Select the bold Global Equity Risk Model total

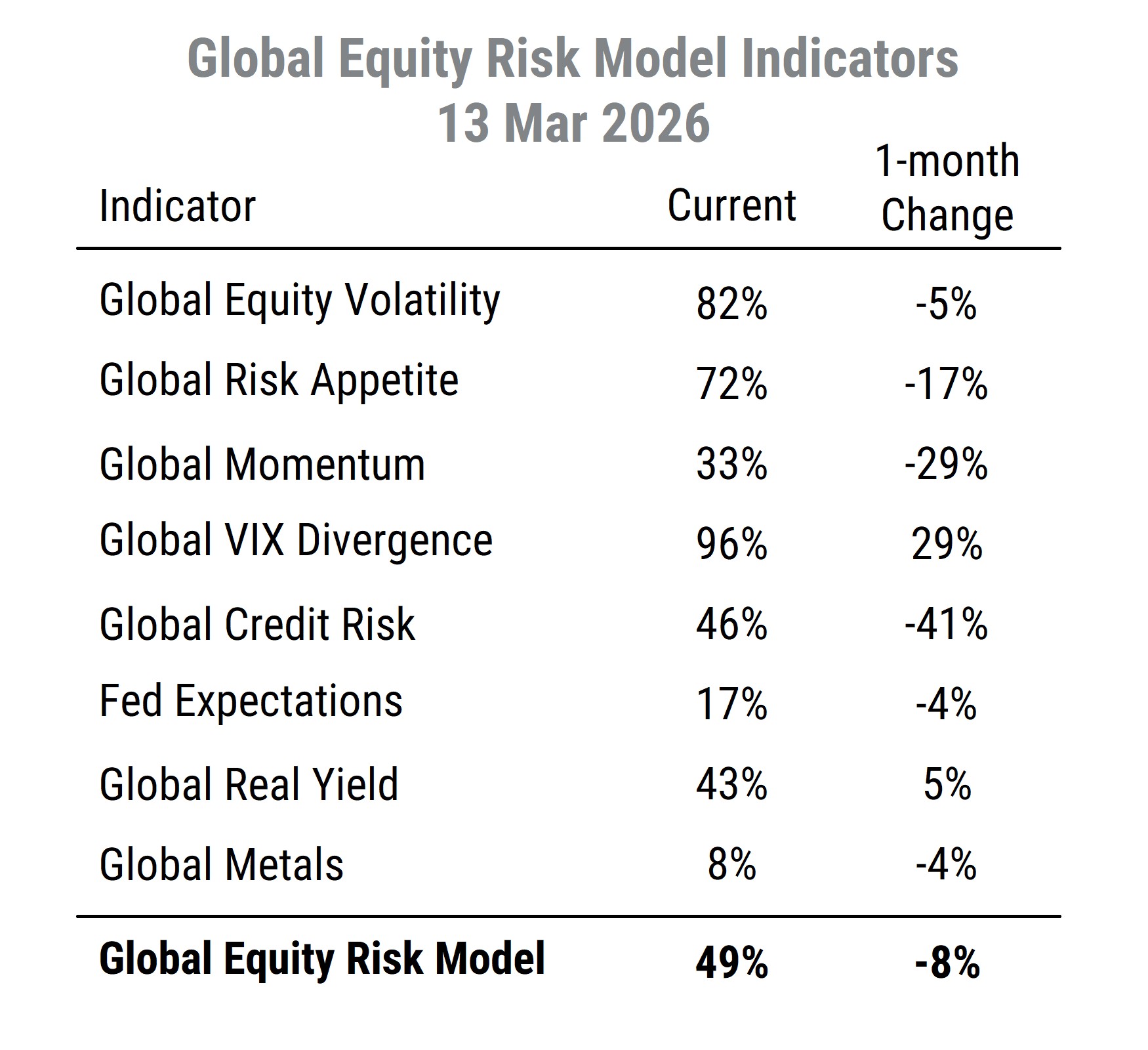(x=321, y=959)
